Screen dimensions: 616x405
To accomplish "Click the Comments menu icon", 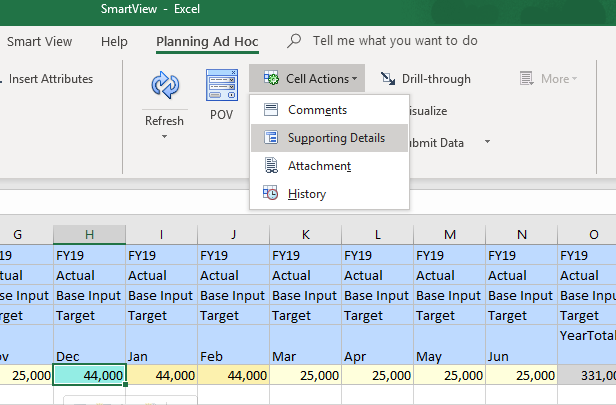I will 271,110.
